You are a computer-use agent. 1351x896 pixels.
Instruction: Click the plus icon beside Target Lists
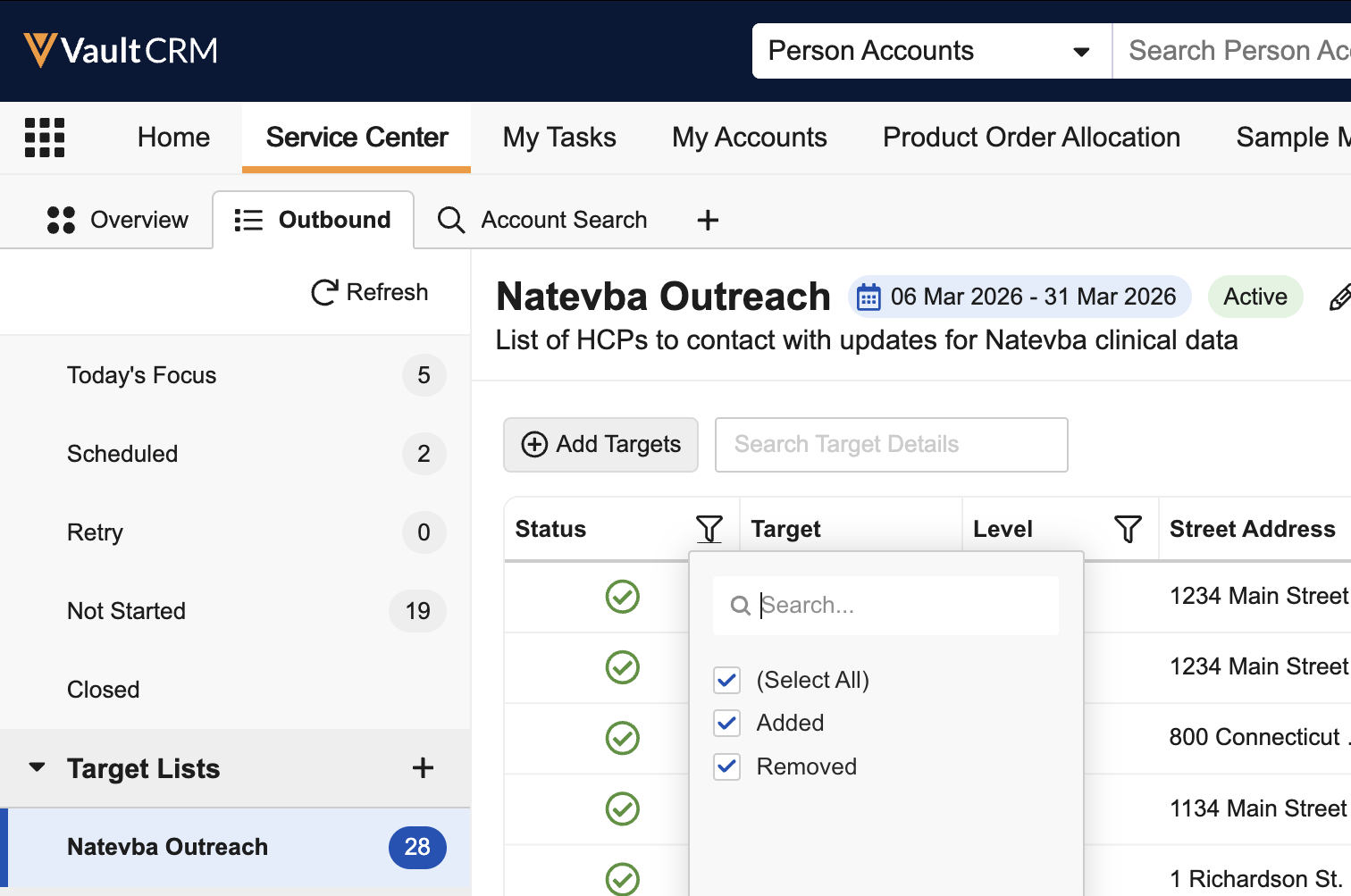click(x=423, y=768)
